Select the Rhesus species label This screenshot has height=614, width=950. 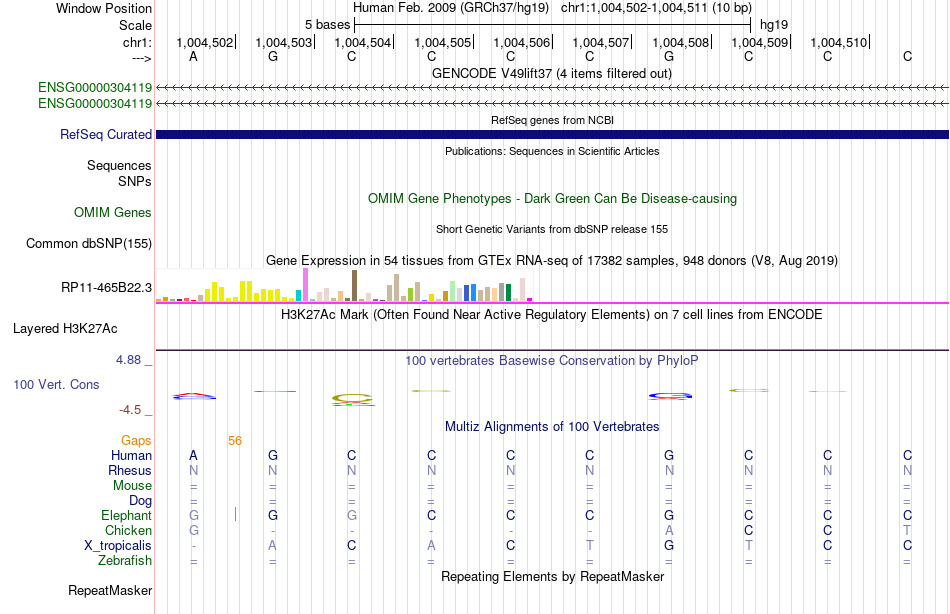pyautogui.click(x=130, y=470)
